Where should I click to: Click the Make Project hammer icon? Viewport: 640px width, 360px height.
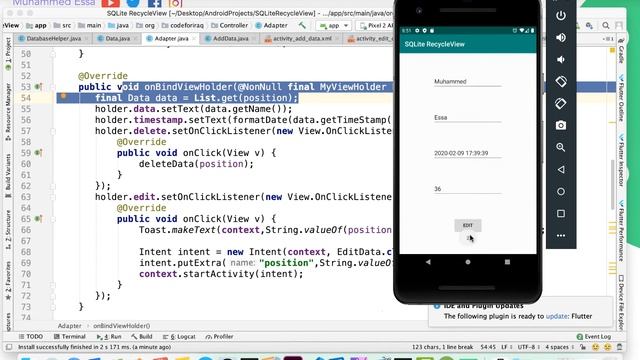(302, 25)
